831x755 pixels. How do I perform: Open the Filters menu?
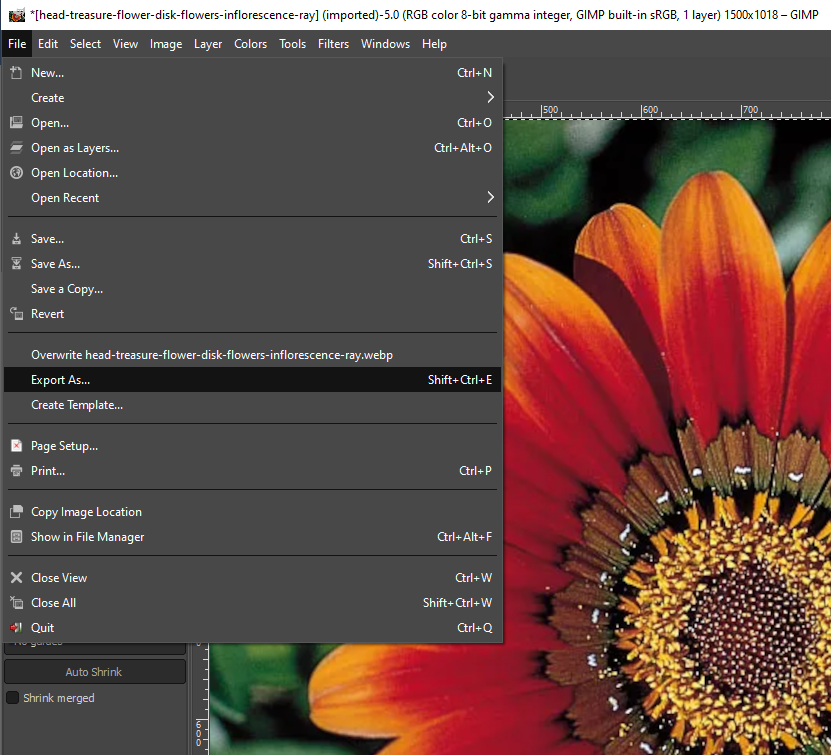pyautogui.click(x=333, y=44)
